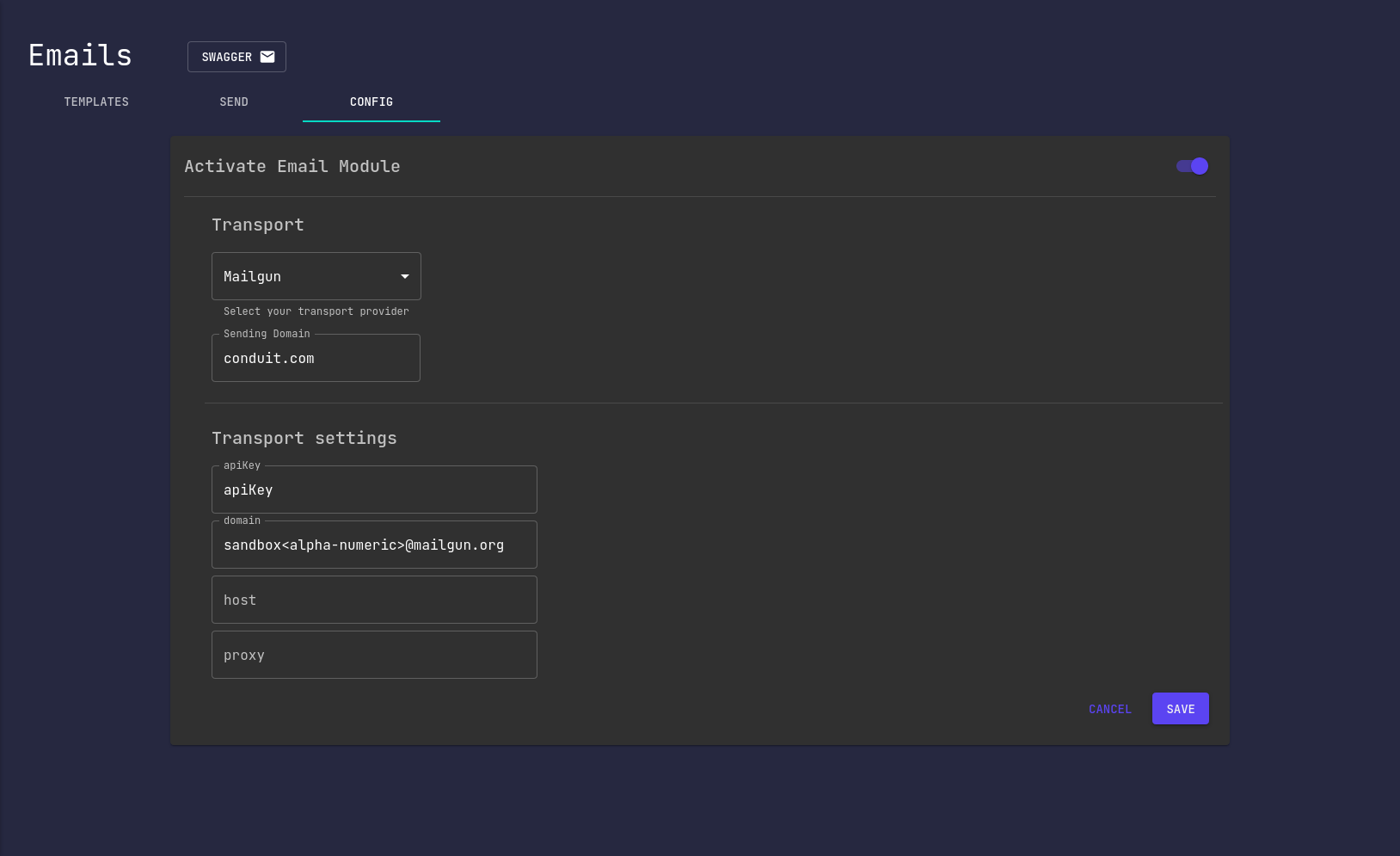Edit the domain sandbox field
The height and width of the screenshot is (856, 1400).
click(x=374, y=545)
